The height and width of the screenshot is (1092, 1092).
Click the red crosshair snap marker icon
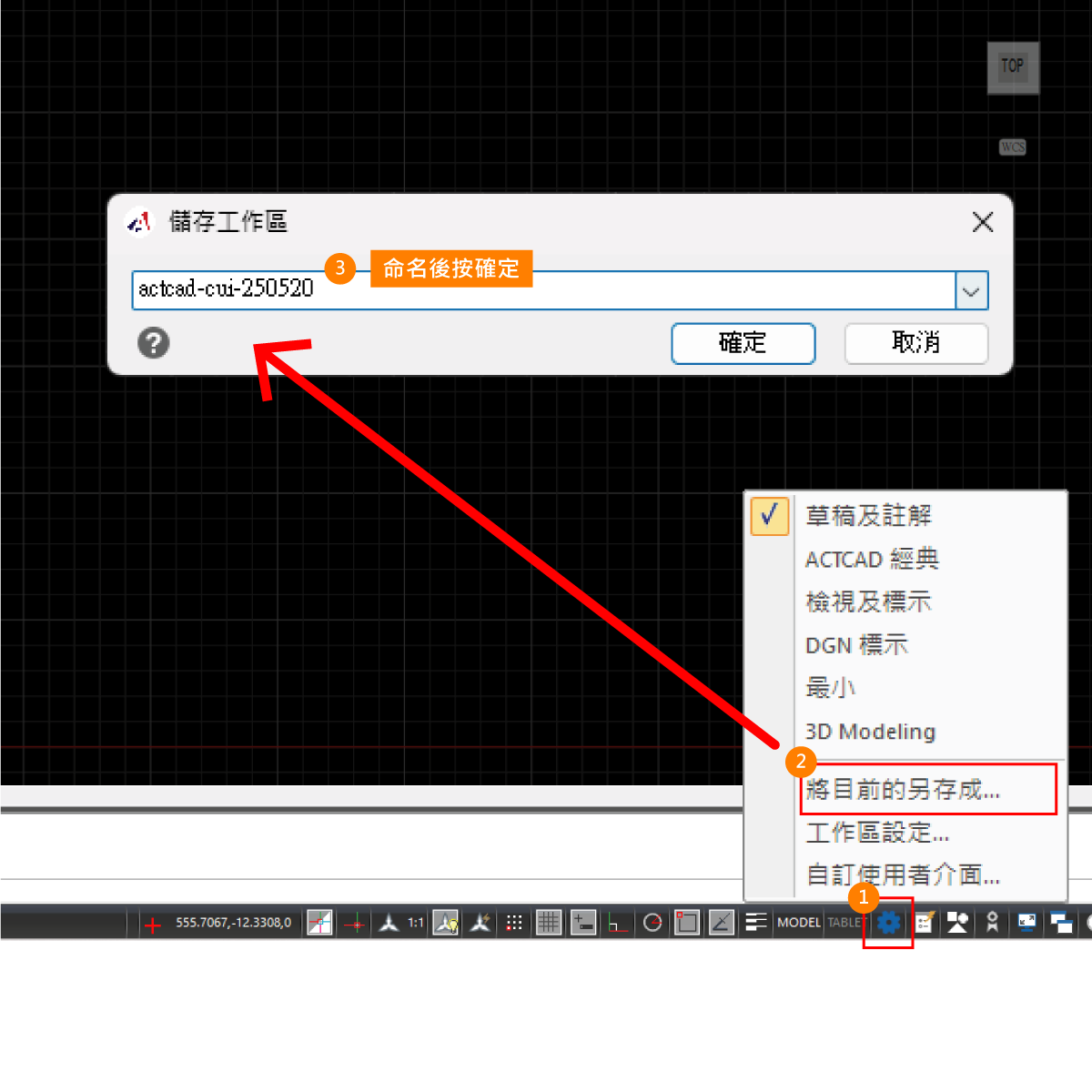[356, 924]
